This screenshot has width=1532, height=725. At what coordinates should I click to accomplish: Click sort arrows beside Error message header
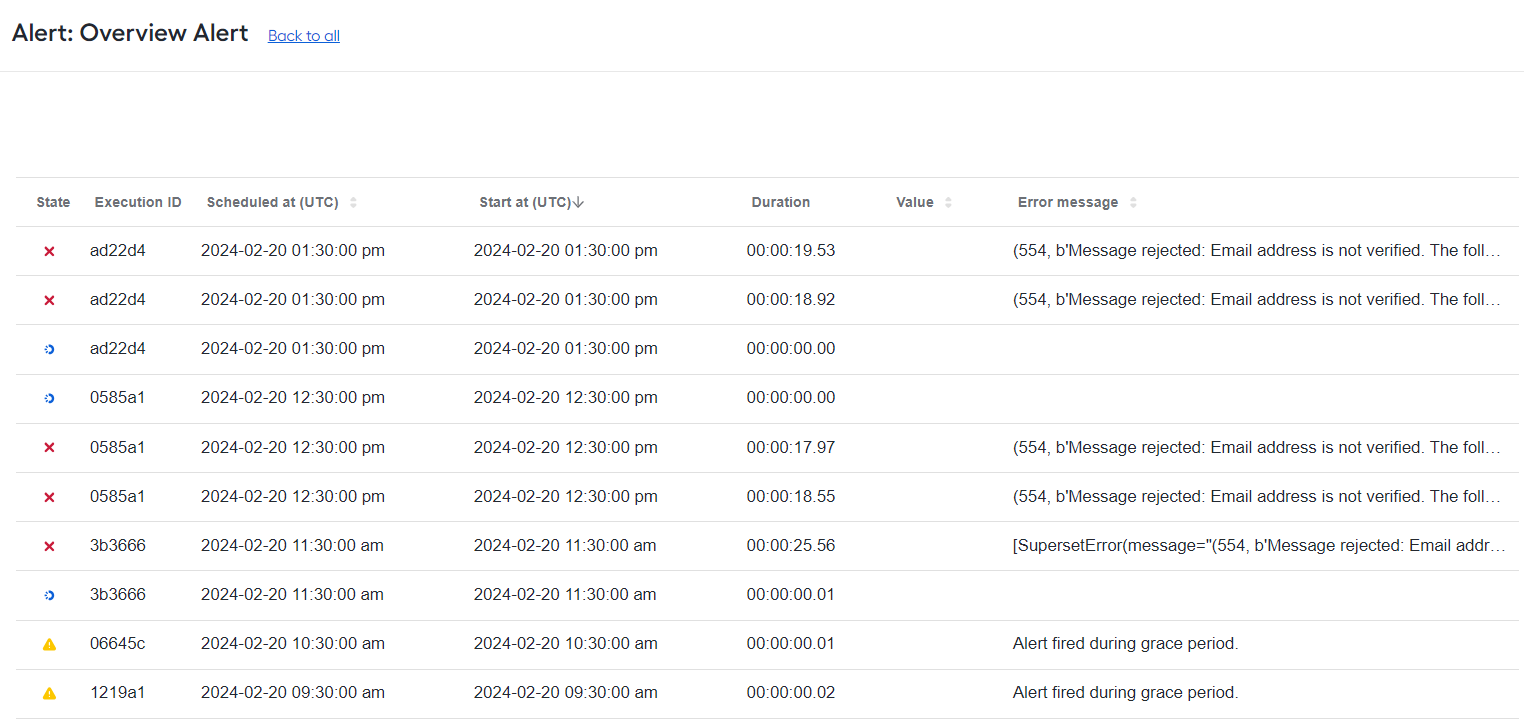tap(1133, 203)
